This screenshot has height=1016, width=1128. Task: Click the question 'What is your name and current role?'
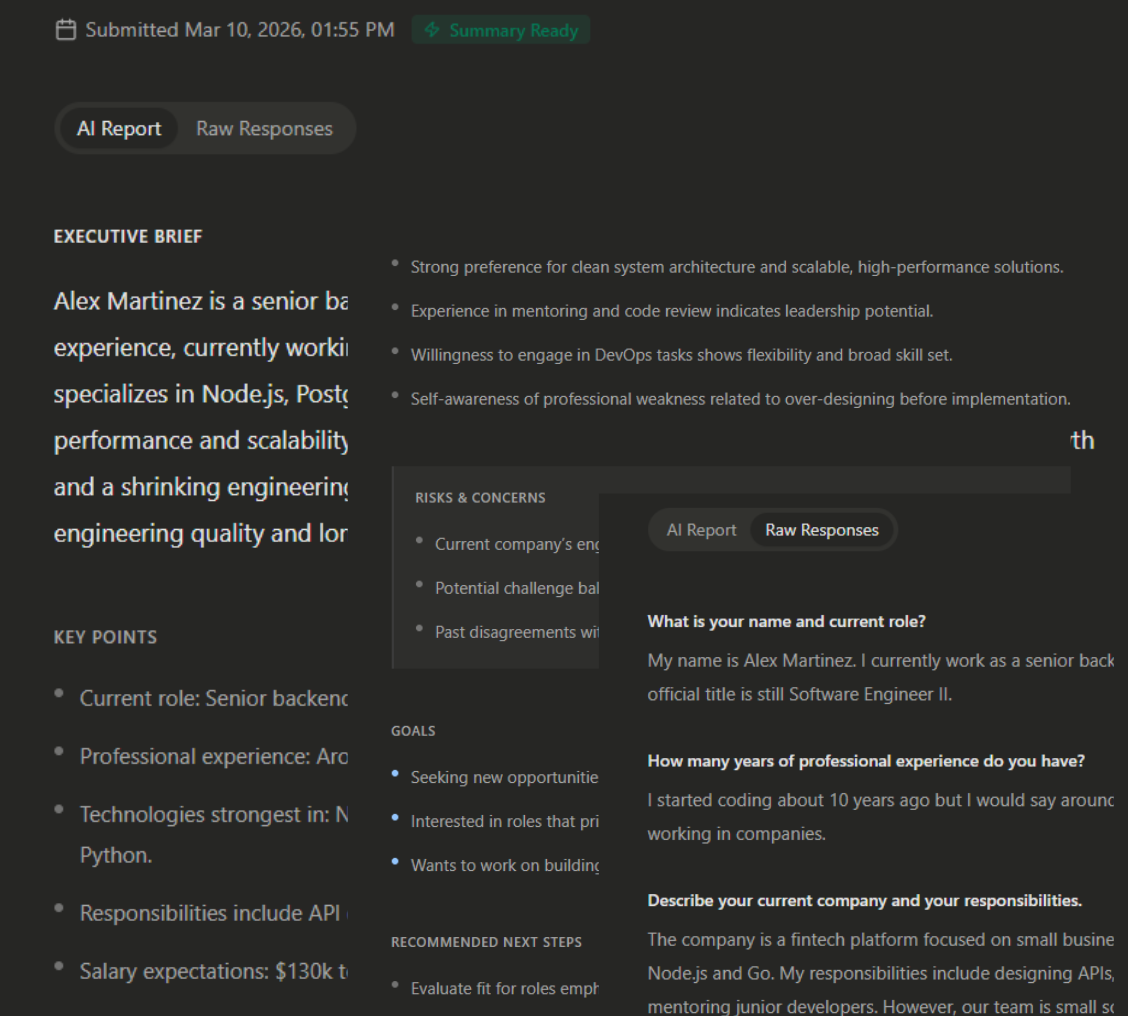click(785, 622)
